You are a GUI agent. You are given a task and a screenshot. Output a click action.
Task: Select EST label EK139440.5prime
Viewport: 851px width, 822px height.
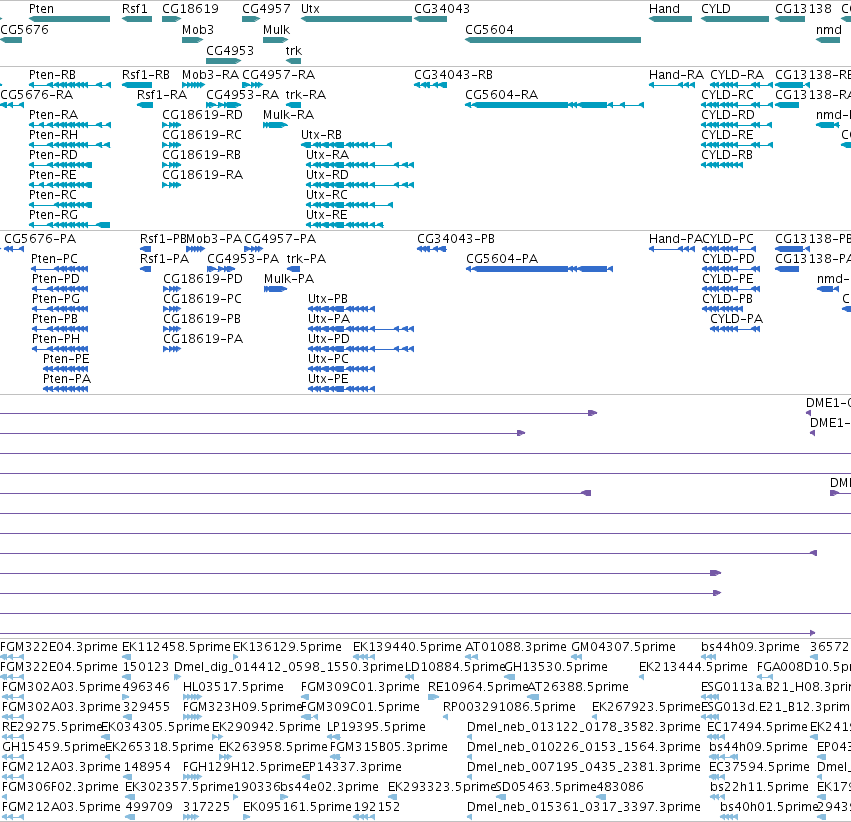(407, 647)
